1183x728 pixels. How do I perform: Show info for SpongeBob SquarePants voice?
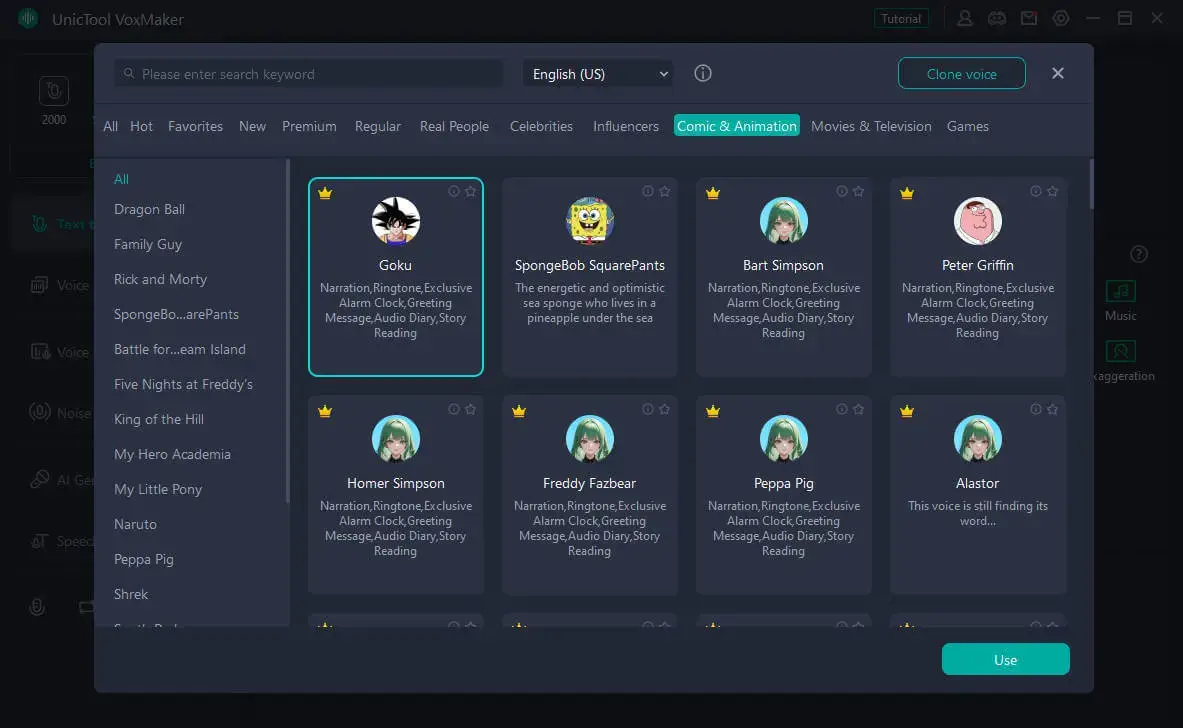[647, 192]
